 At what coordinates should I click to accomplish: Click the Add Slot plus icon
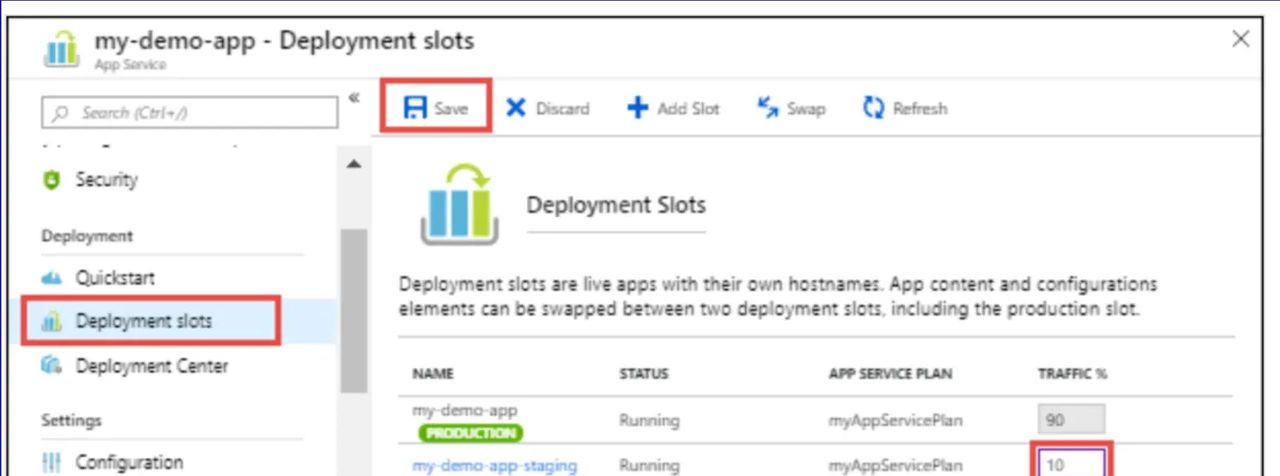click(637, 109)
